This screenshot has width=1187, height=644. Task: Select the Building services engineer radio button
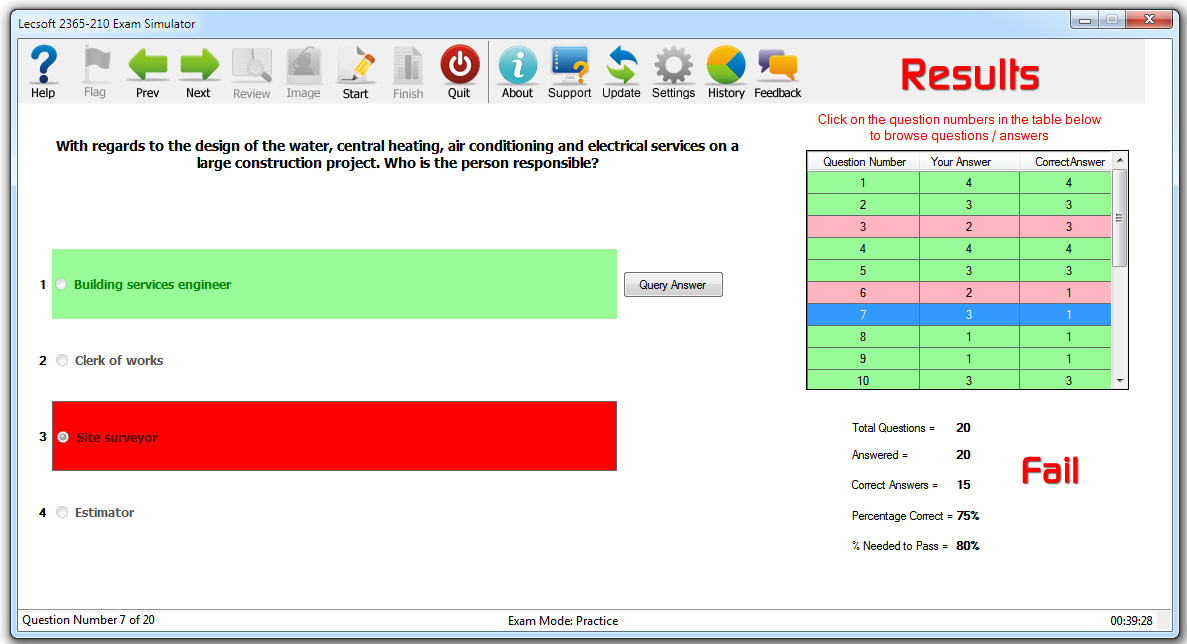click(61, 285)
